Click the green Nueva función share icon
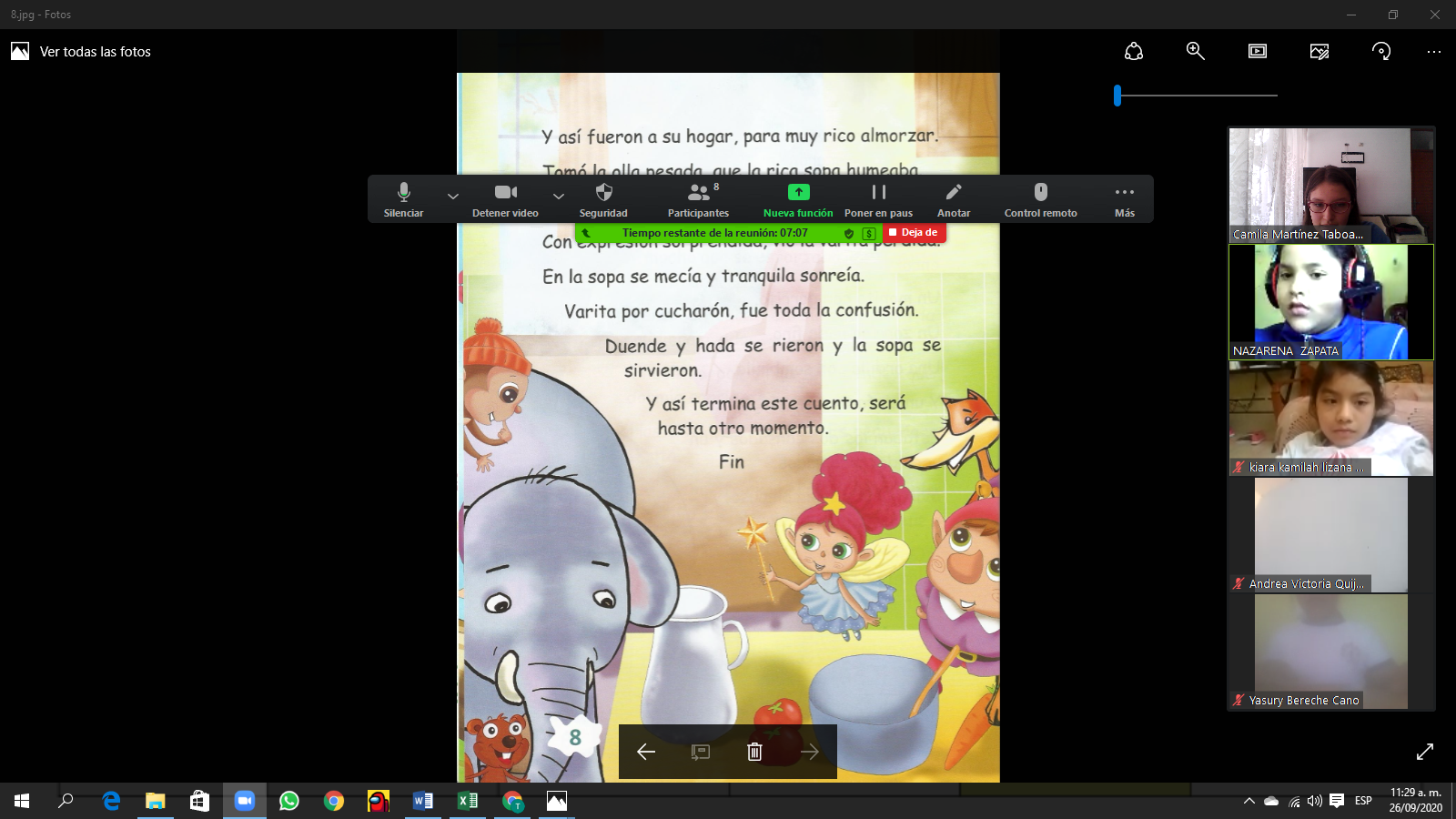 [x=798, y=193]
